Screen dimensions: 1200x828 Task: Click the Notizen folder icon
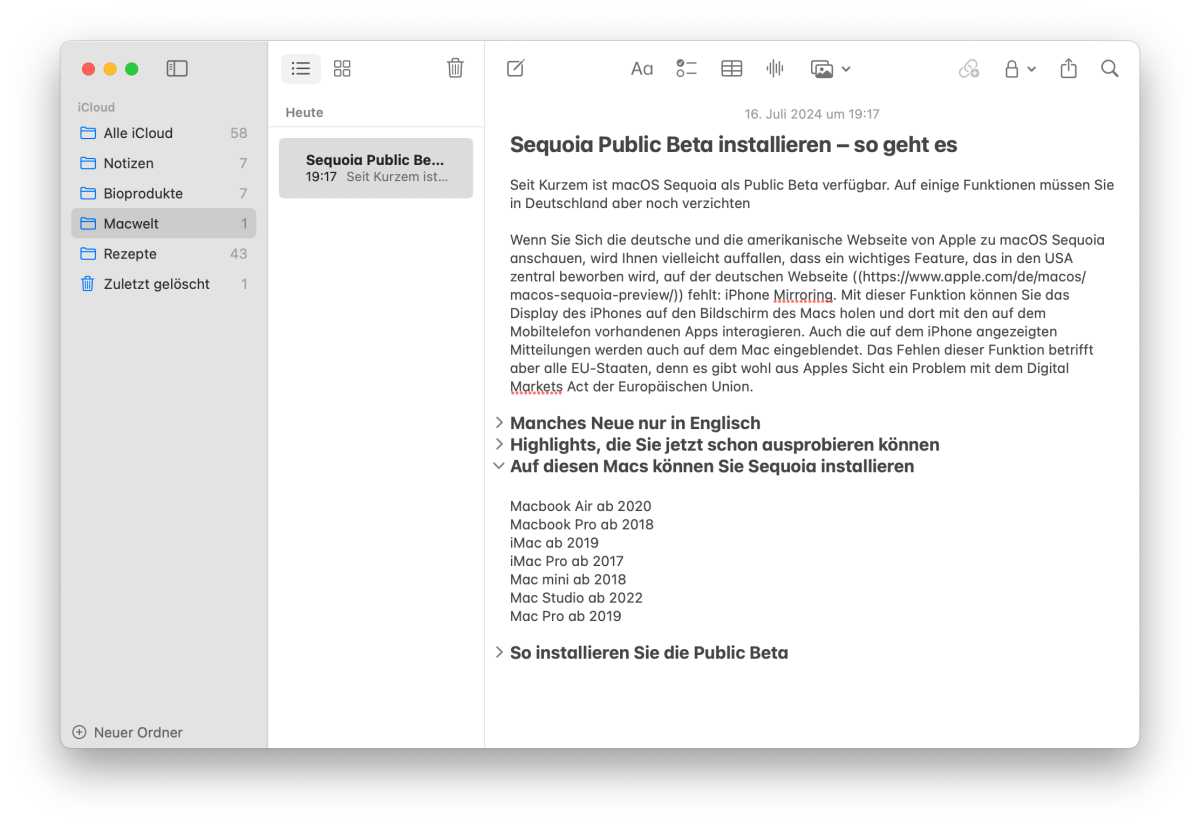[x=87, y=163]
